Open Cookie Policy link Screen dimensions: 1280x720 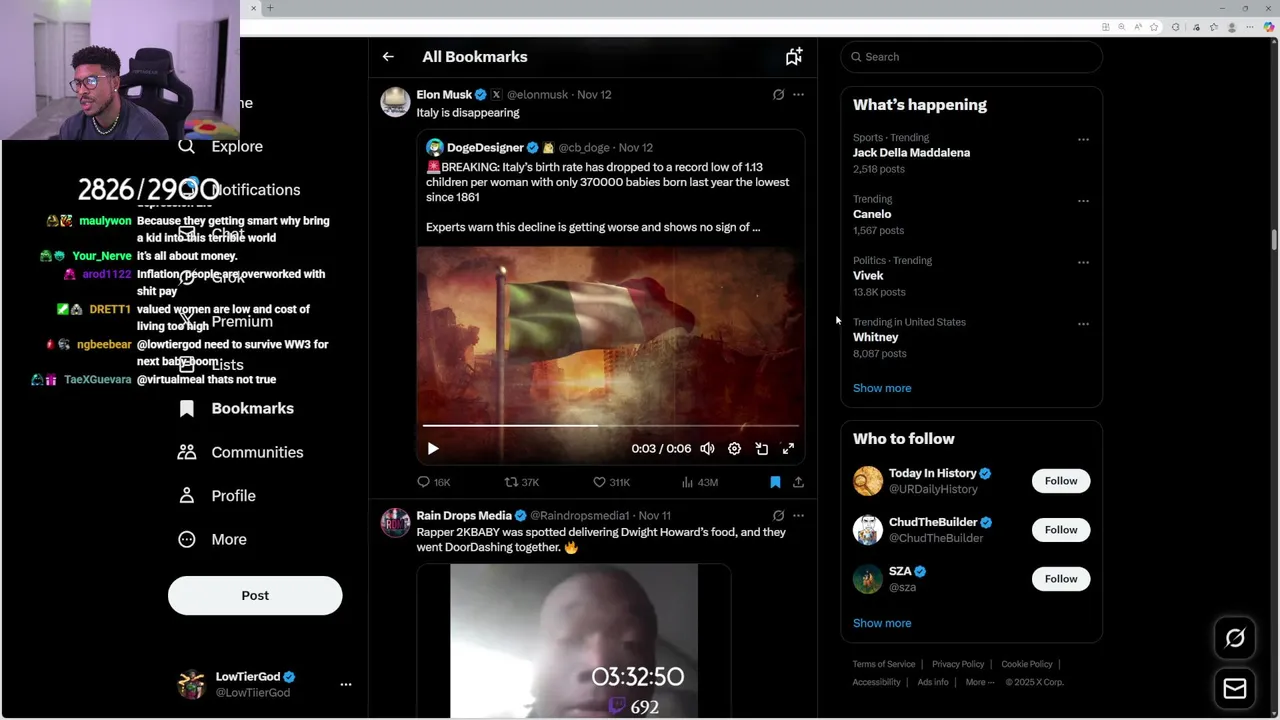click(x=1027, y=664)
